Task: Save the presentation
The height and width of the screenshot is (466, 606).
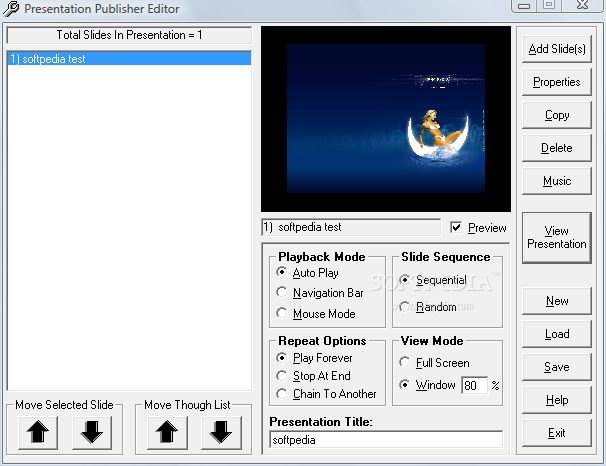Action: 557,367
